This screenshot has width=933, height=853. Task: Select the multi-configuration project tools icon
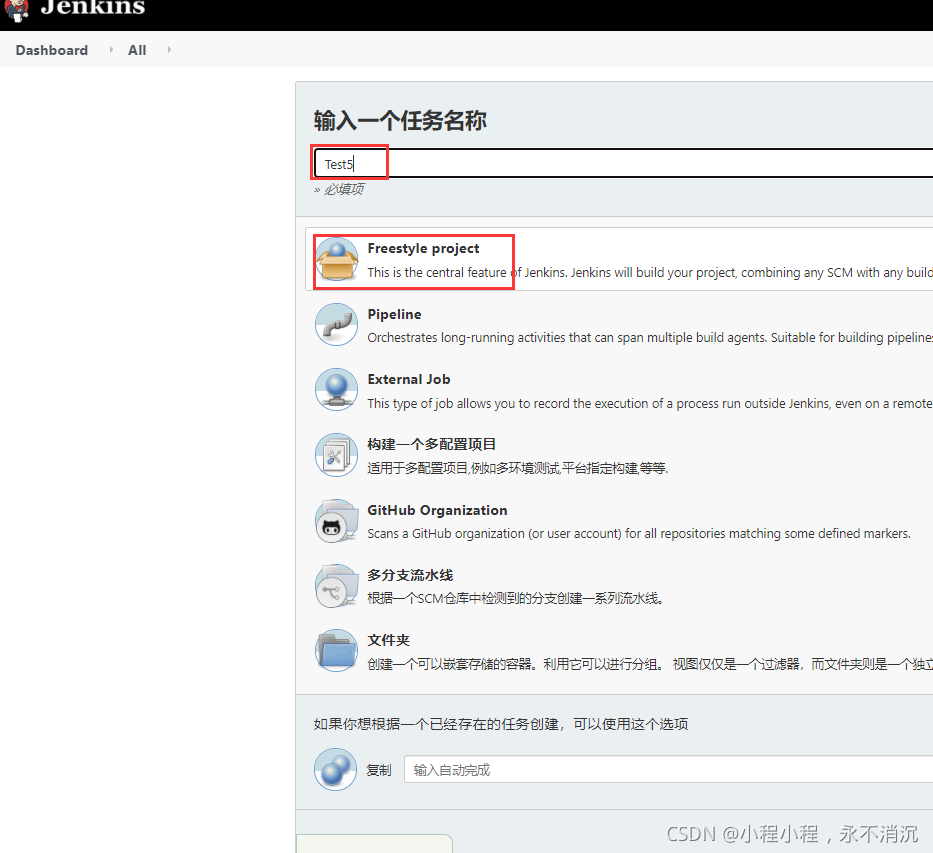[336, 455]
